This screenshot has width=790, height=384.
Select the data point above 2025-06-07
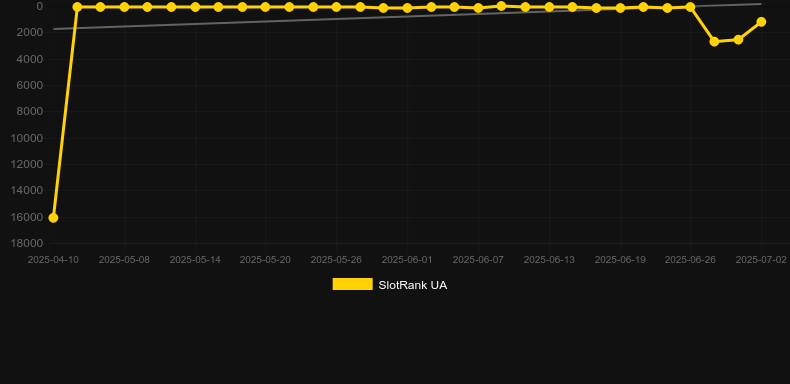click(478, 8)
